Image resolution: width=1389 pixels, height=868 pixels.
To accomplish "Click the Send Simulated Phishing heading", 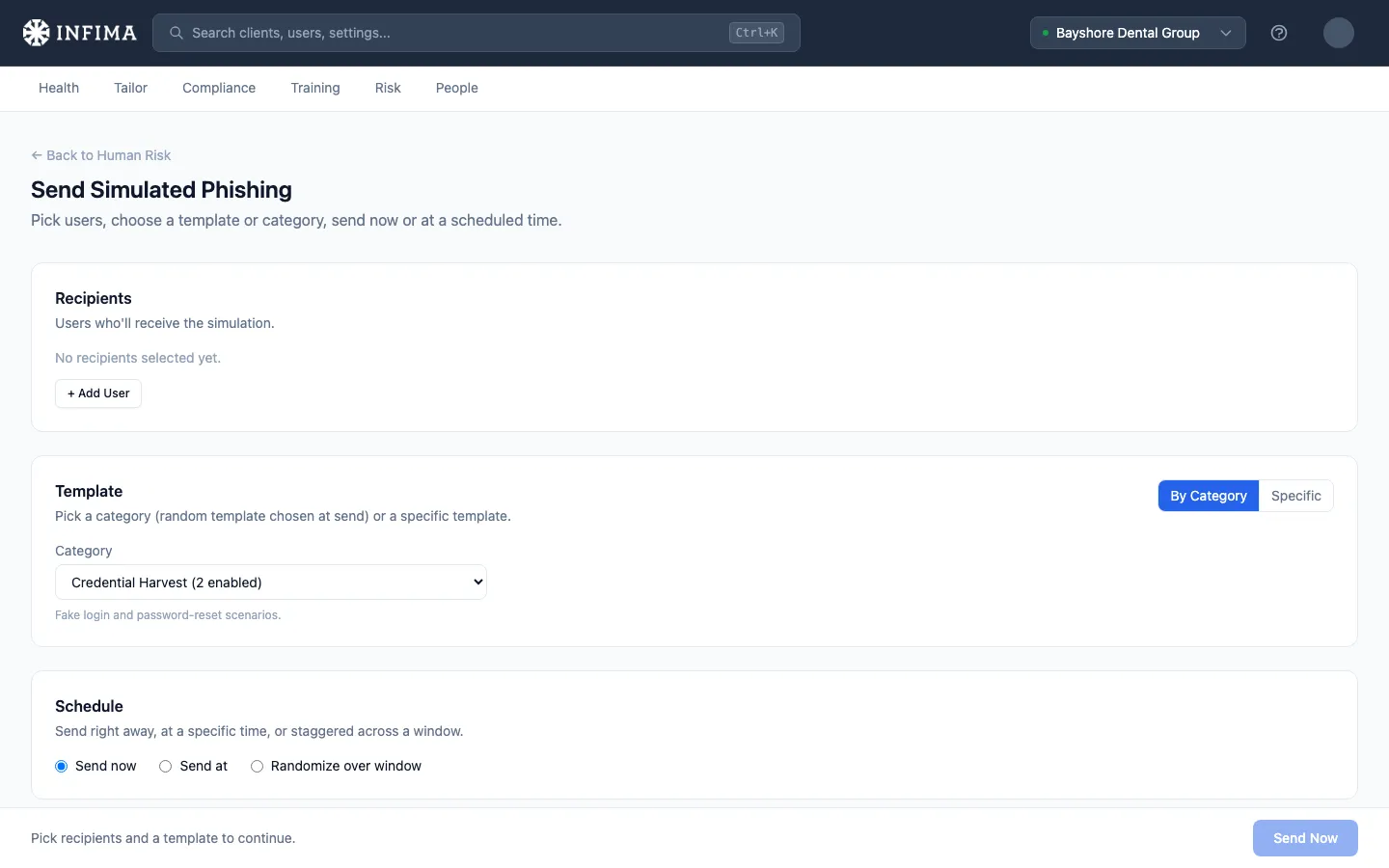I will coord(161,190).
